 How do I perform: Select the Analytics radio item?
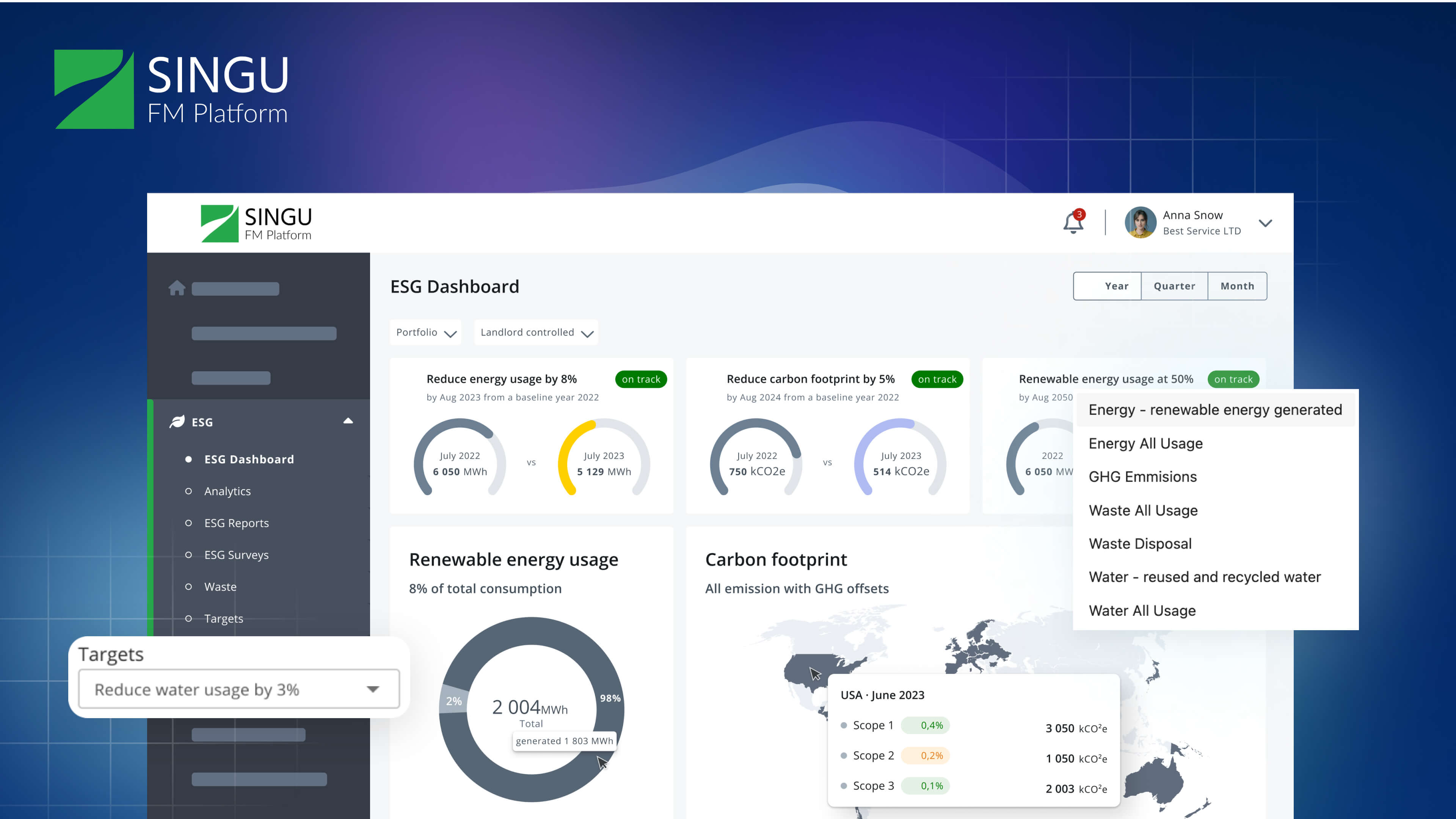189,491
